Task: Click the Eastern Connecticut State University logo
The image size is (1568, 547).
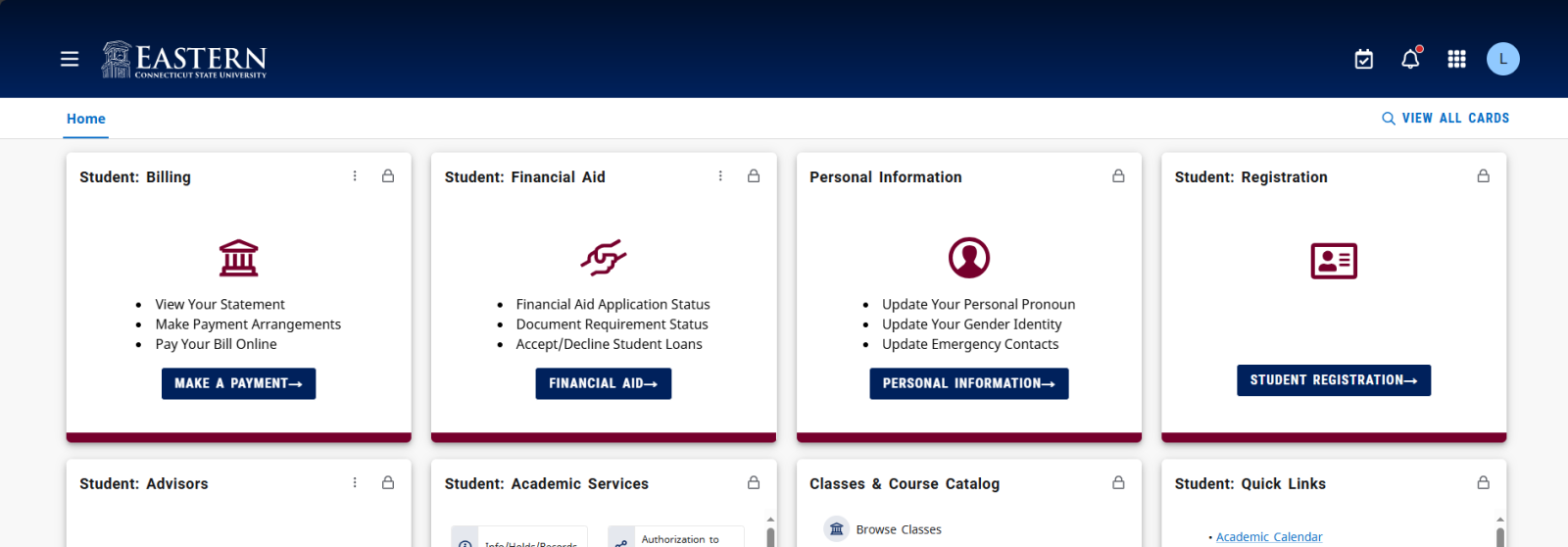Action: (x=184, y=60)
